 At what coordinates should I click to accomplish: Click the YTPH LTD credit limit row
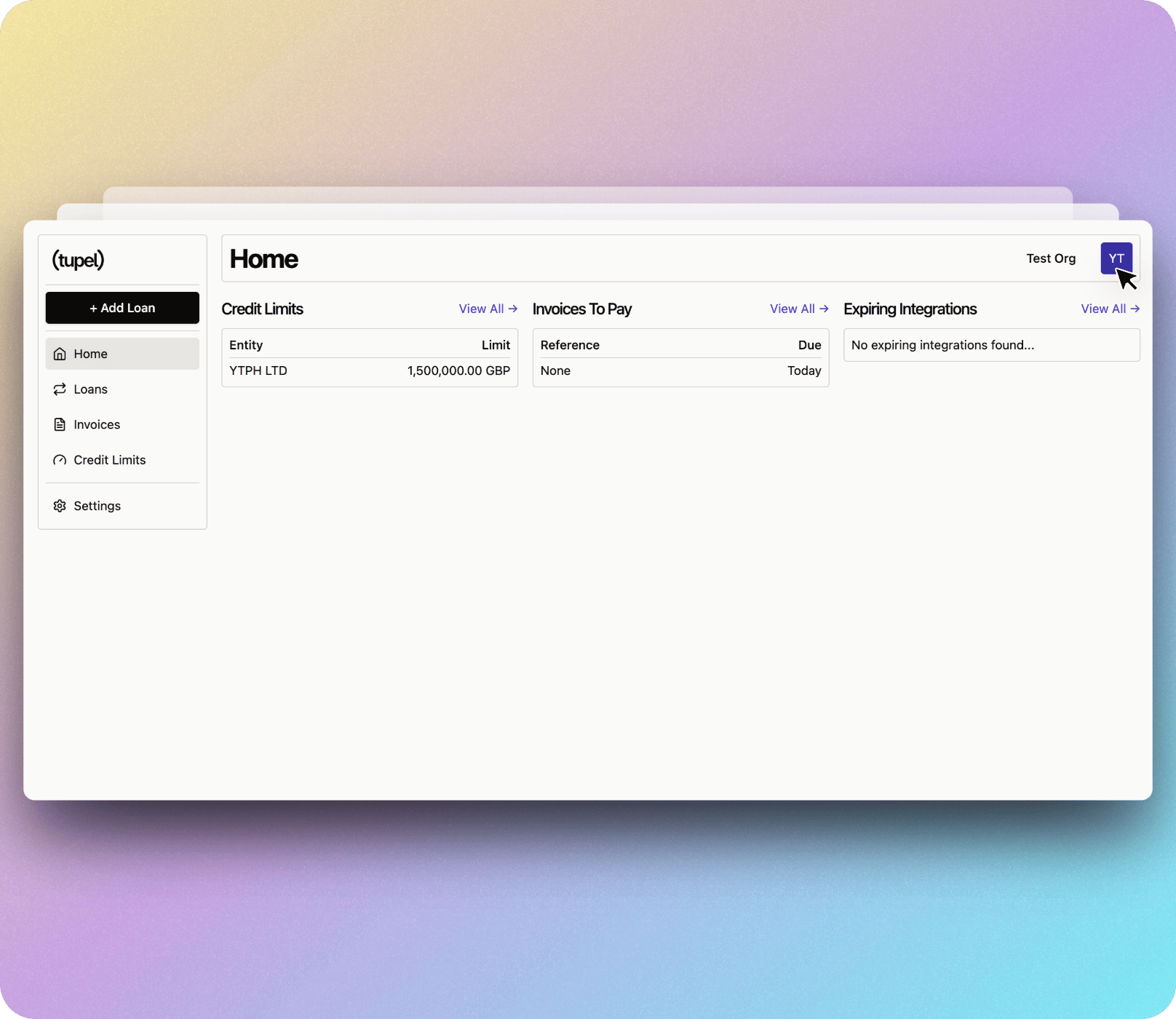370,370
